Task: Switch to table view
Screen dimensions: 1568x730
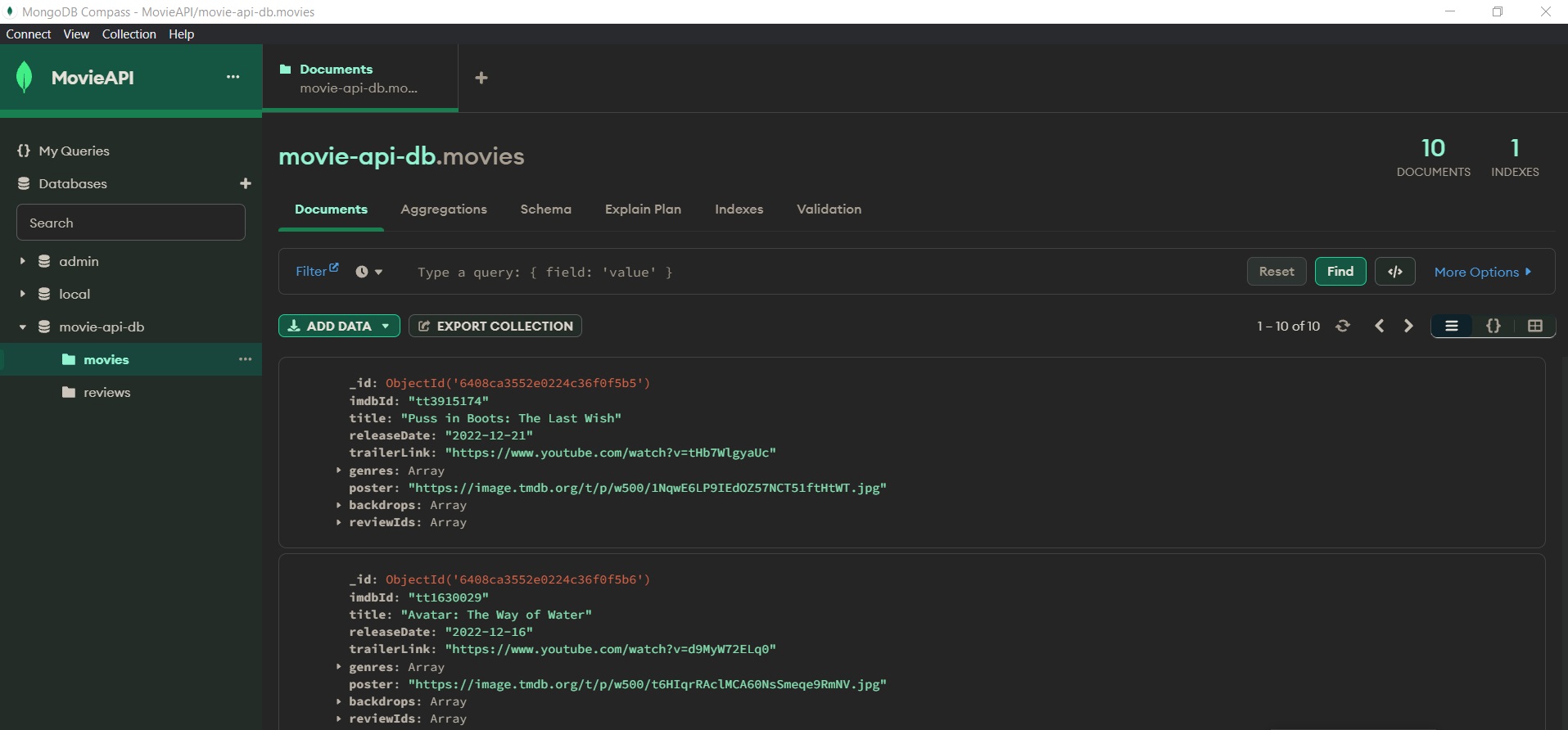Action: click(x=1535, y=326)
